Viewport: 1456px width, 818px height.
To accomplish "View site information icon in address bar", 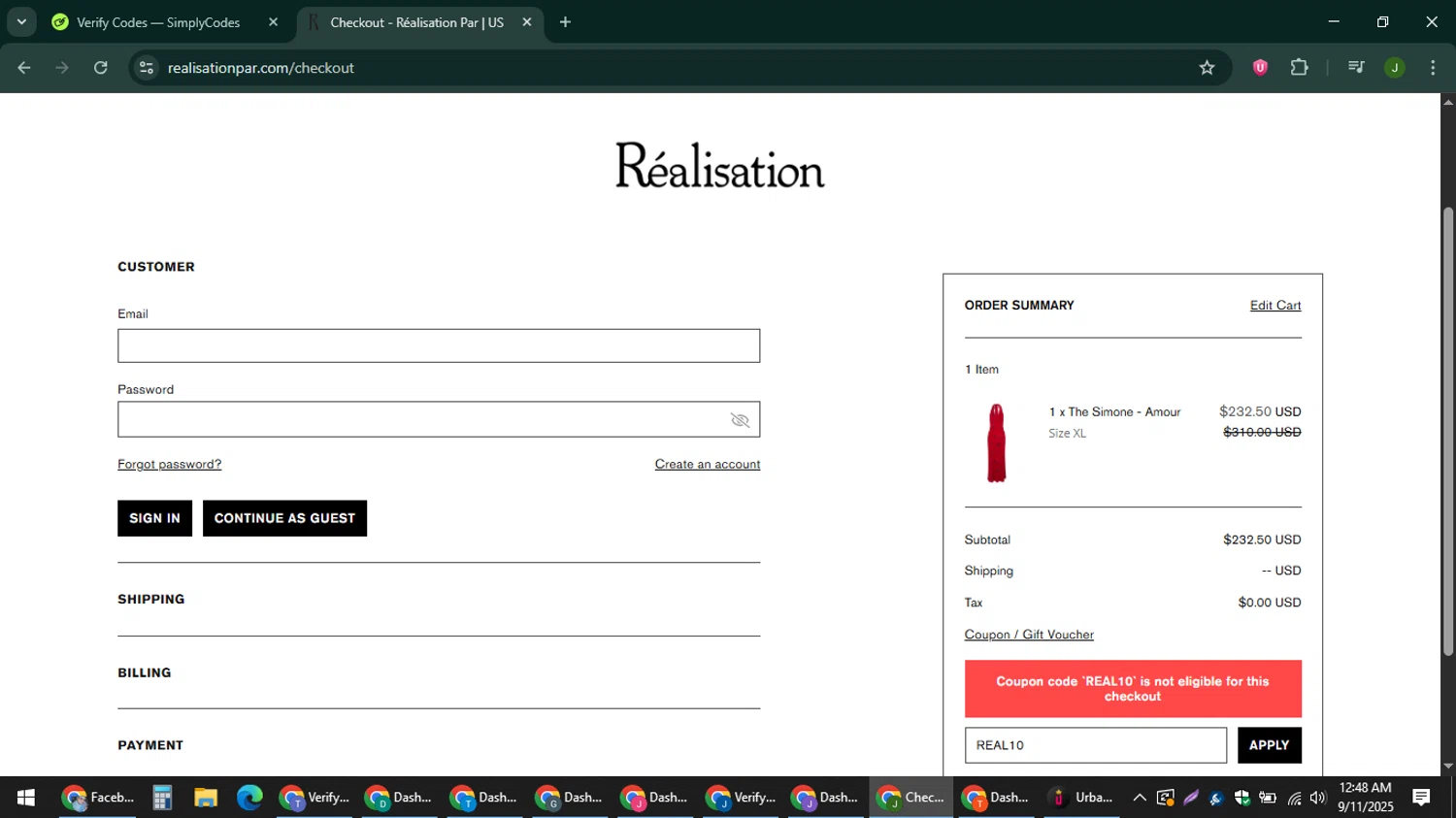I will click(x=147, y=68).
